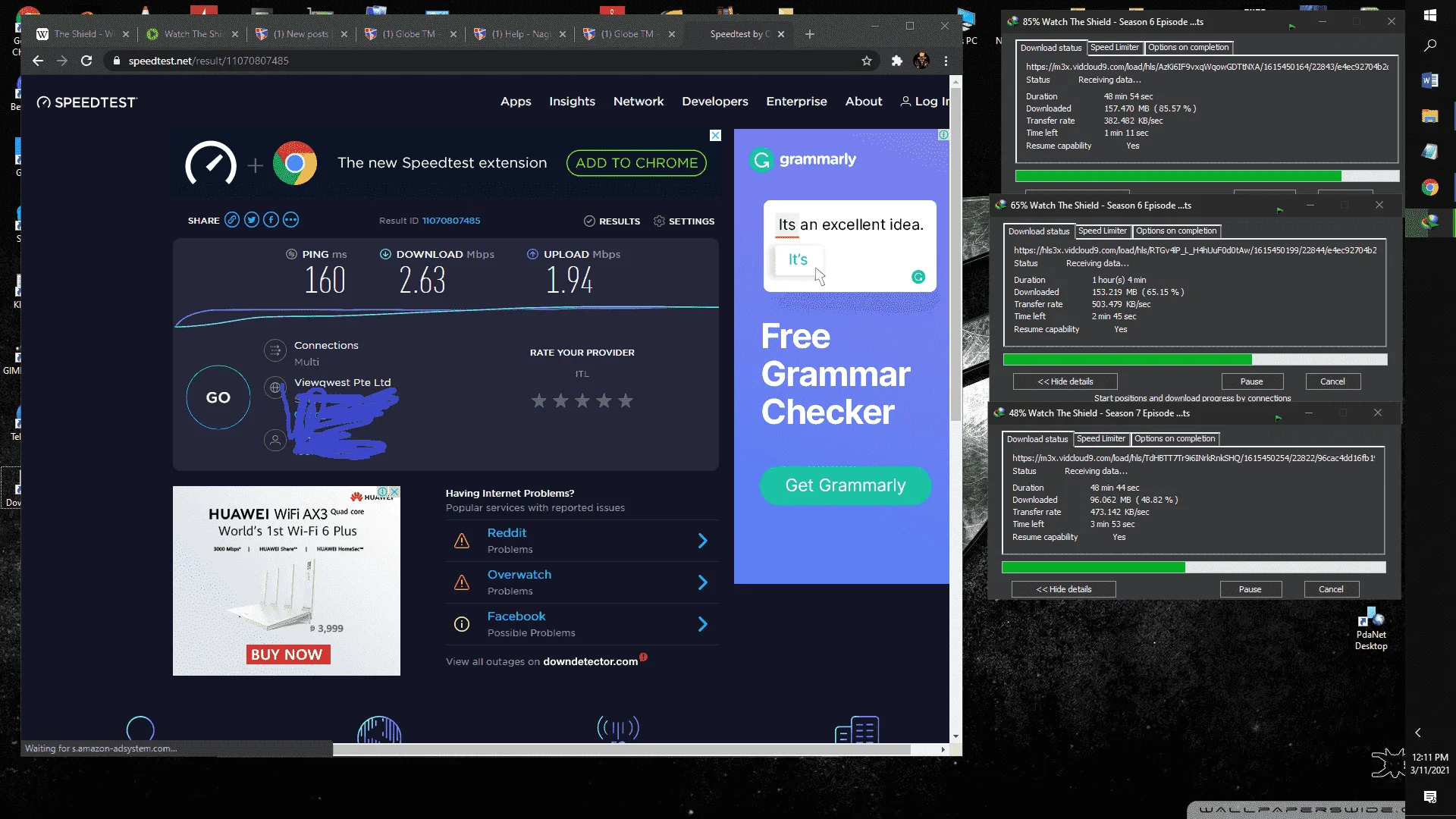This screenshot has height=819, width=1456.
Task: Open Developers menu item
Action: [x=715, y=101]
